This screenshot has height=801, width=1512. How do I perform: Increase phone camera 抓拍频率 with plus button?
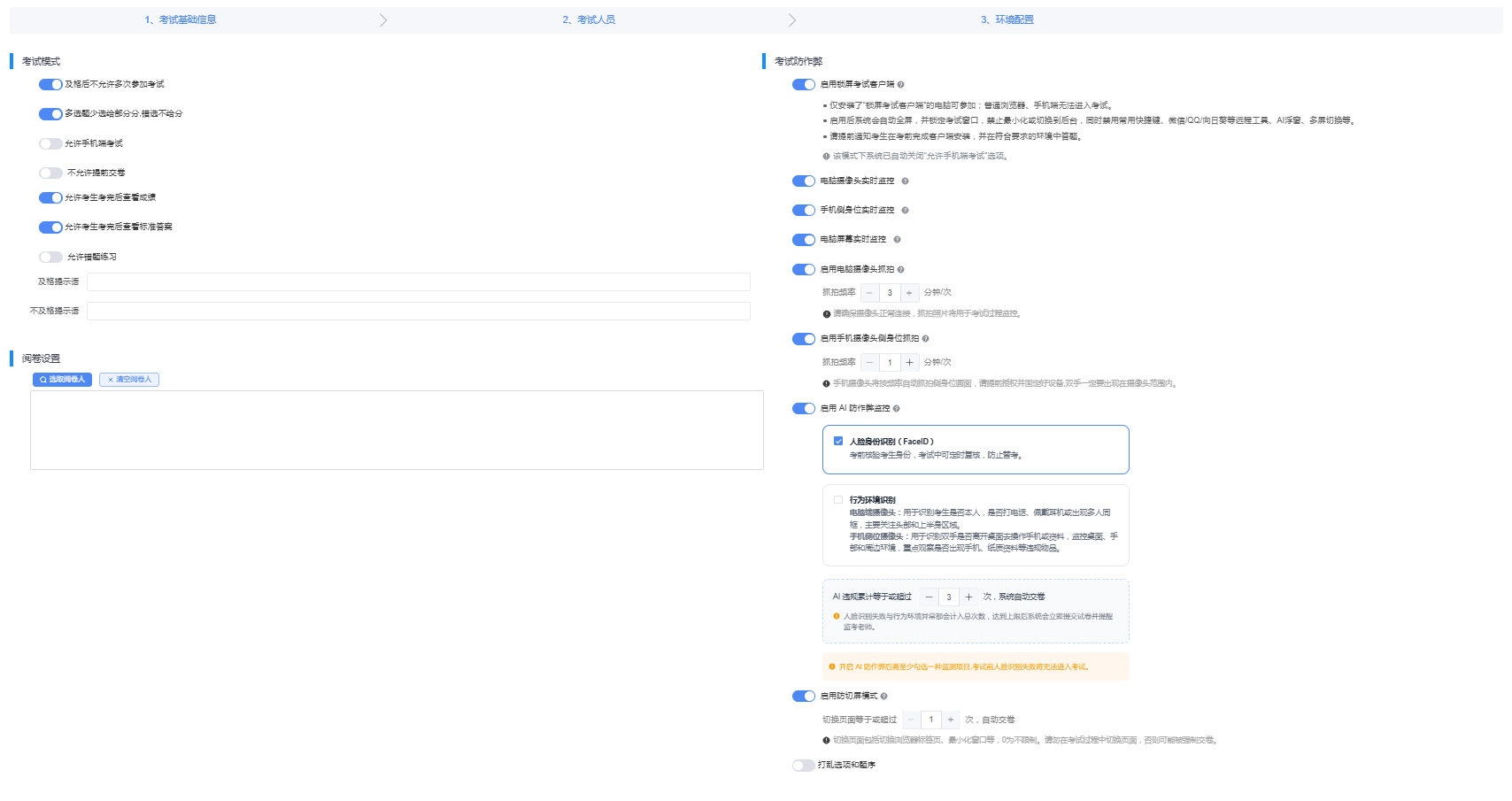click(x=909, y=363)
